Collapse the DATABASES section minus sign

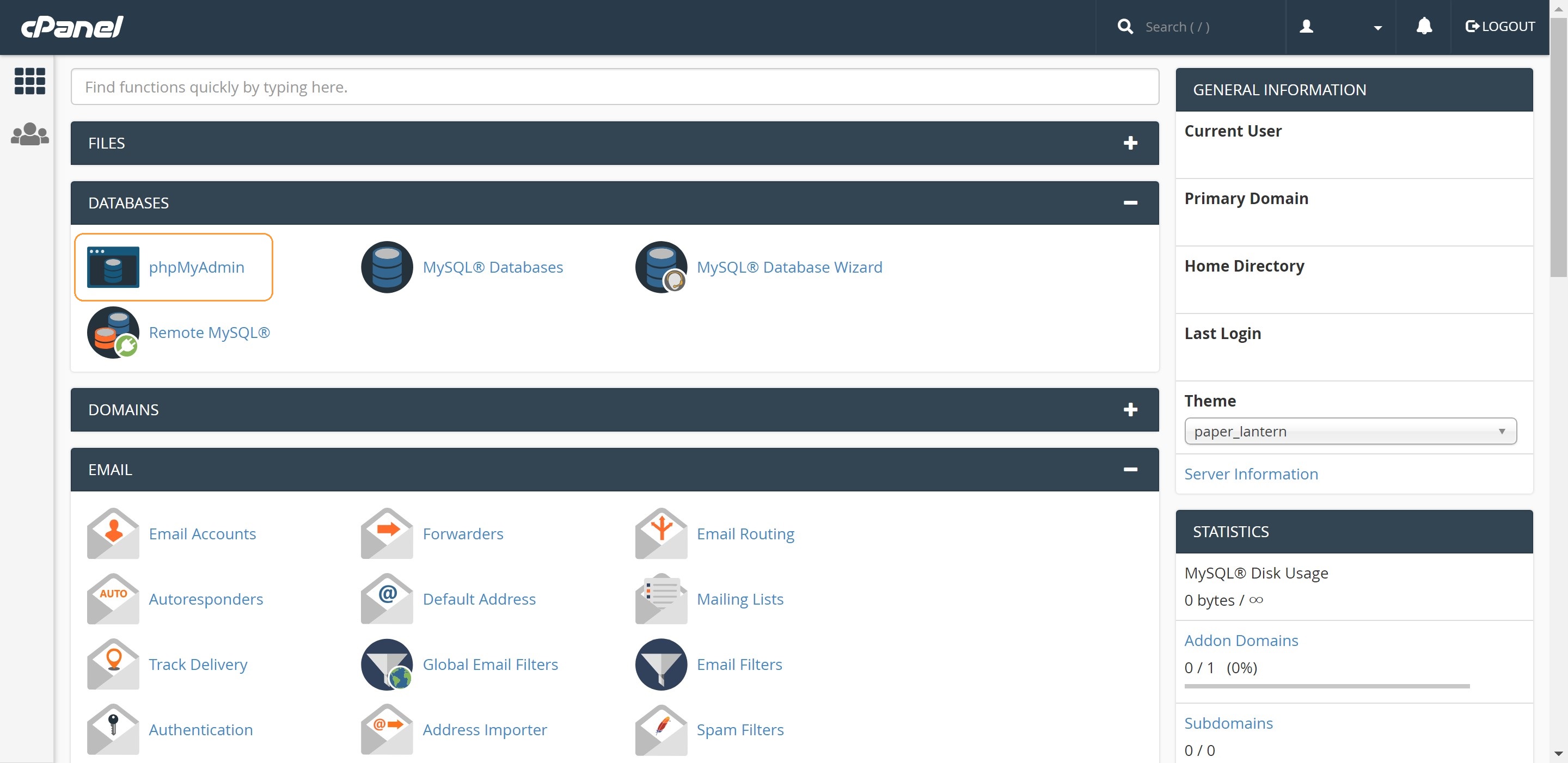(x=1130, y=202)
